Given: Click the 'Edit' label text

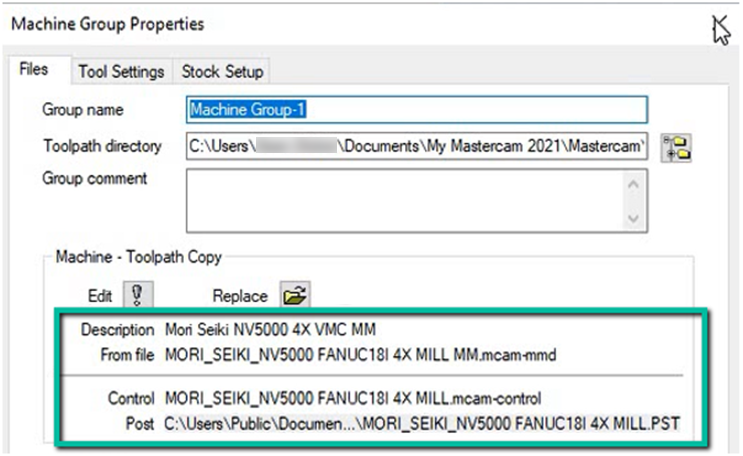Looking at the screenshot, I should pyautogui.click(x=100, y=296).
